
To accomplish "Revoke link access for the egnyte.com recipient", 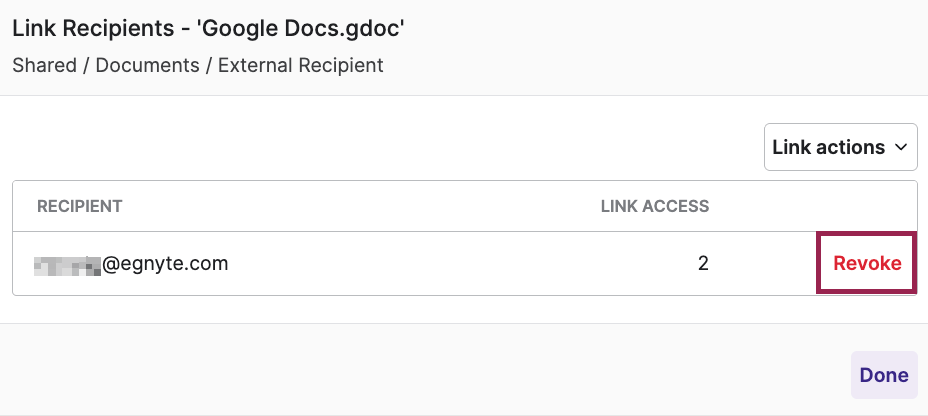I will [867, 263].
